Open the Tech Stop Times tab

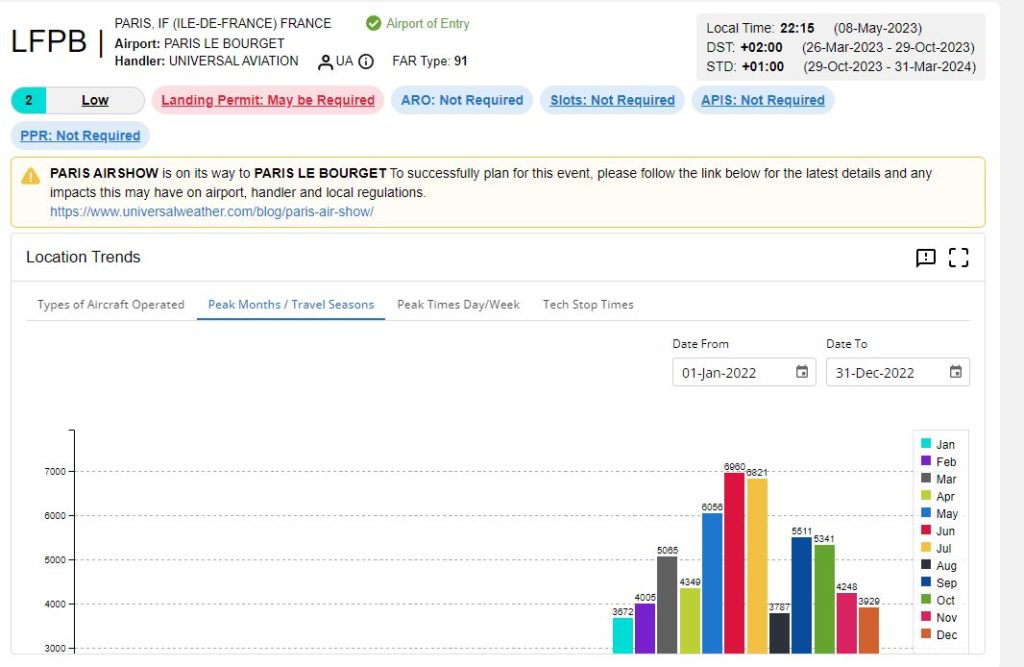pos(588,305)
